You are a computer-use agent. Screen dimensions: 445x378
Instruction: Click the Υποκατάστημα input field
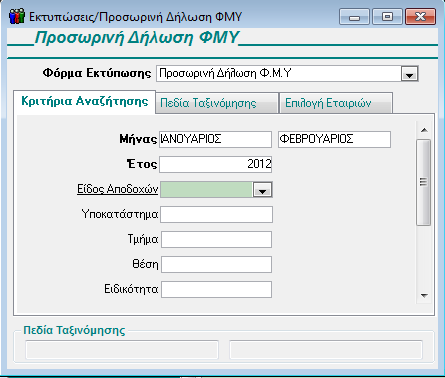point(216,214)
